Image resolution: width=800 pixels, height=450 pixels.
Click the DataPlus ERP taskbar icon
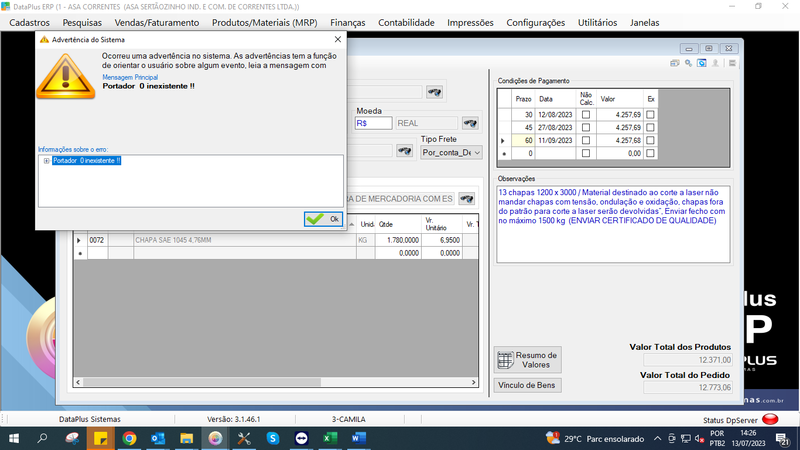pyautogui.click(x=215, y=438)
